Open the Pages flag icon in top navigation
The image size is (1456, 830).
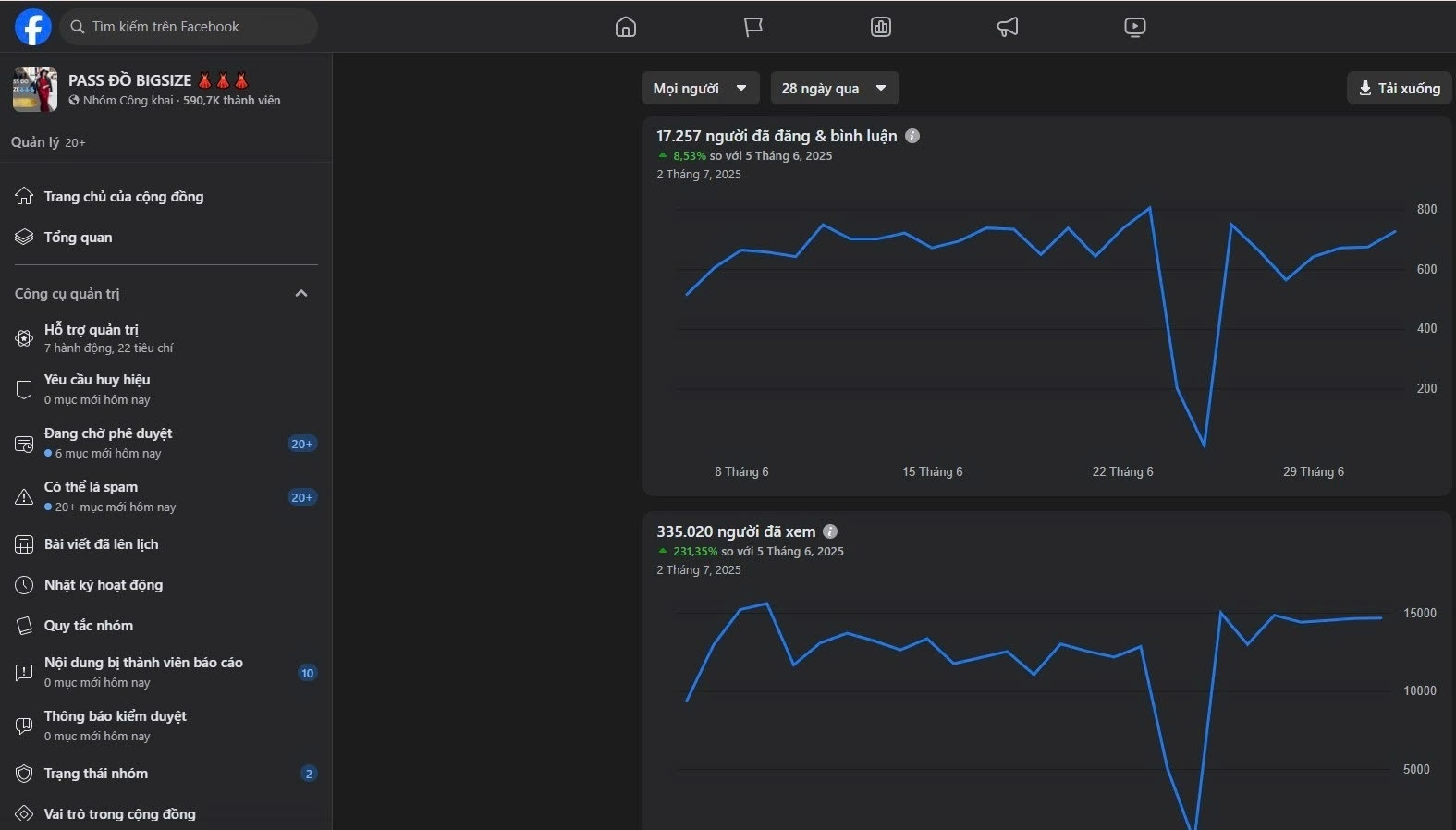click(753, 27)
